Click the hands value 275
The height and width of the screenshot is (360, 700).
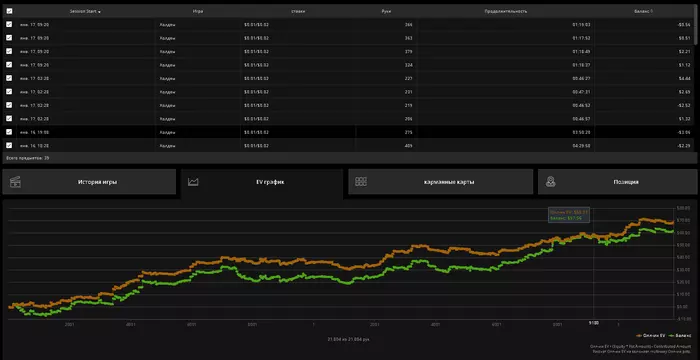point(408,132)
